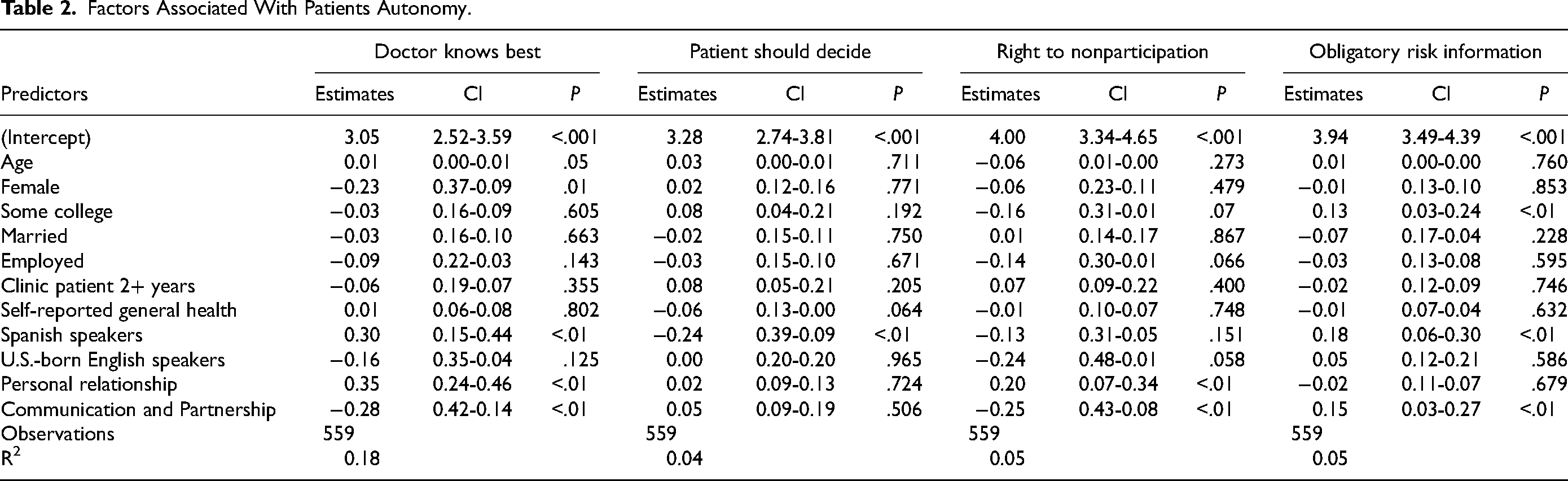Click the Personal relationship row label

tap(89, 385)
